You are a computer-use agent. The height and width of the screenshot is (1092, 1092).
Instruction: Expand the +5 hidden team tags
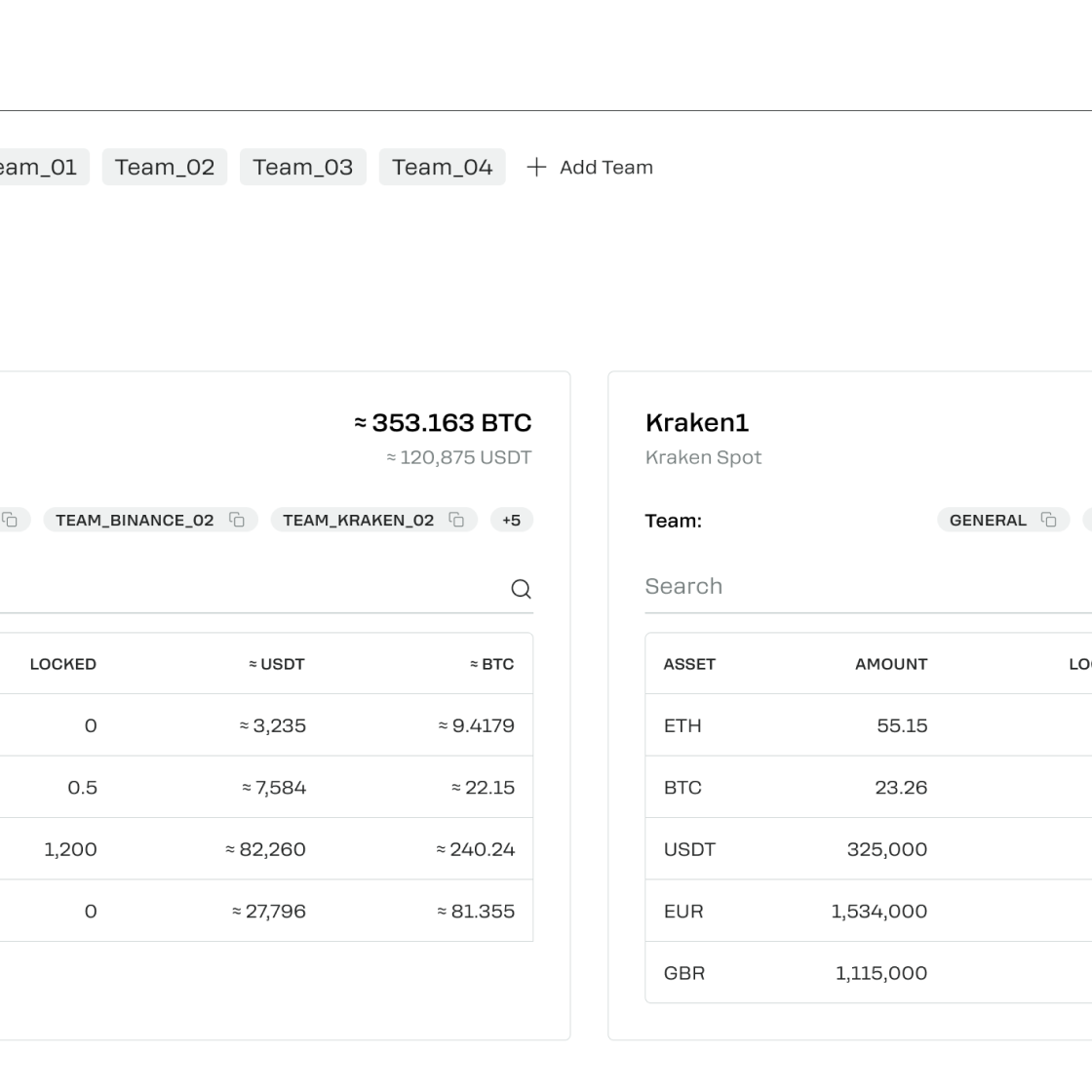coord(511,520)
